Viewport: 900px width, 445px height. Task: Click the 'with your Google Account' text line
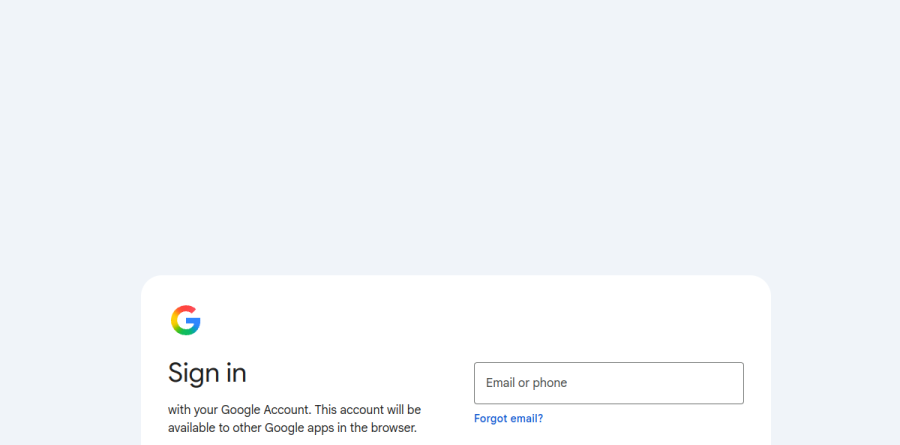pos(294,410)
